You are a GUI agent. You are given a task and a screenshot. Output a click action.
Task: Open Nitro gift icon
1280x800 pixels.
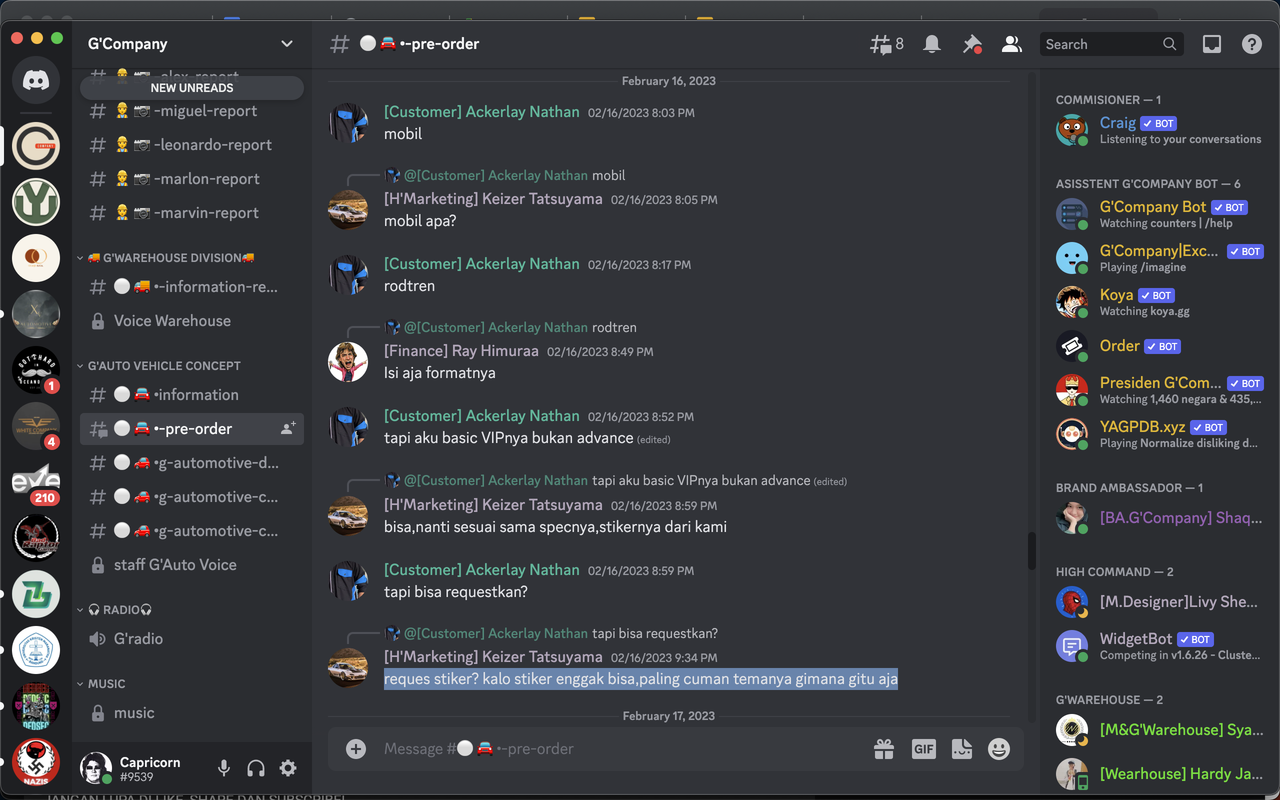(883, 749)
